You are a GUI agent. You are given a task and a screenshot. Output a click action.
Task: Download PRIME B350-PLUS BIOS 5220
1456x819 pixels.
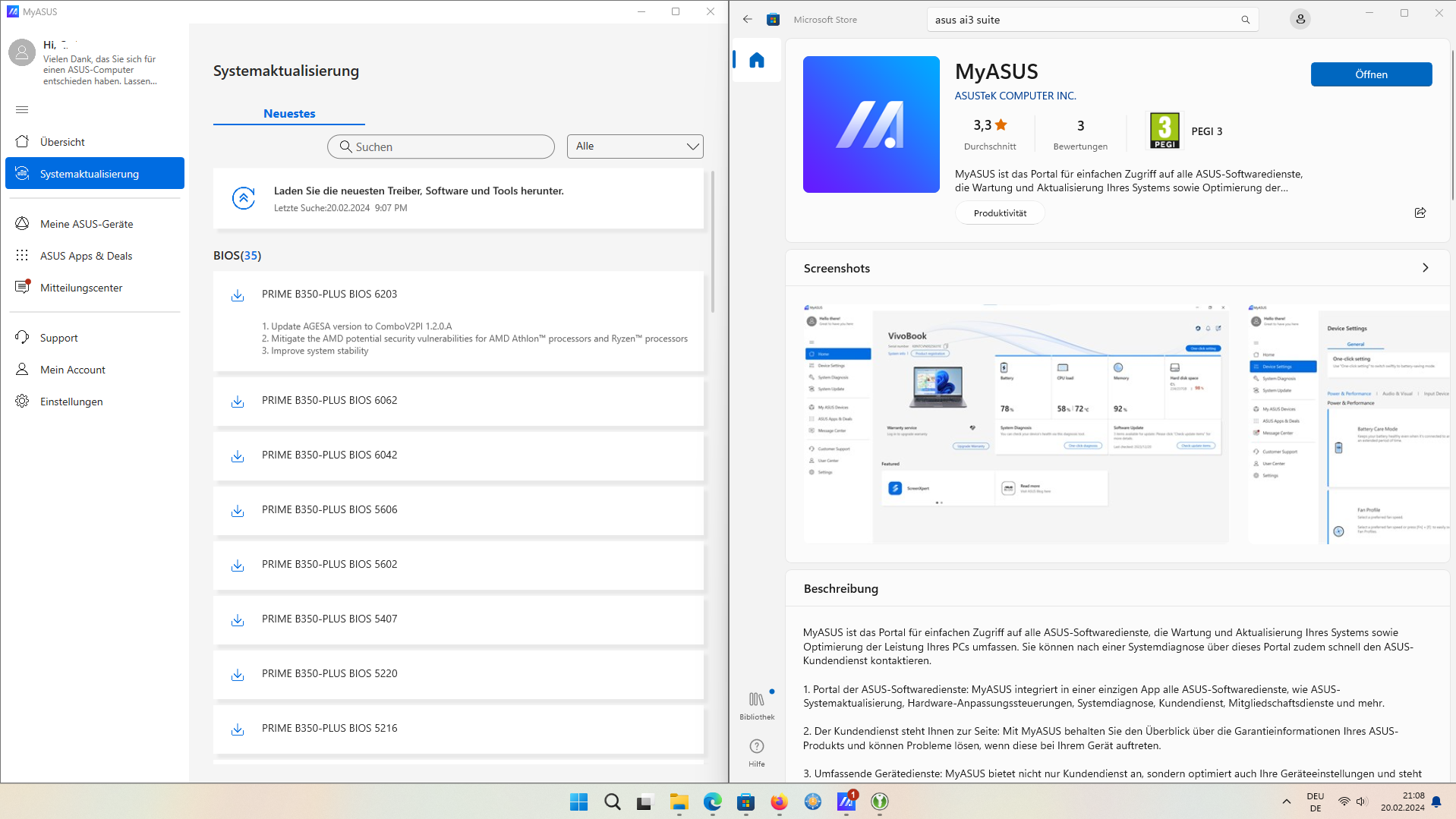(x=238, y=675)
